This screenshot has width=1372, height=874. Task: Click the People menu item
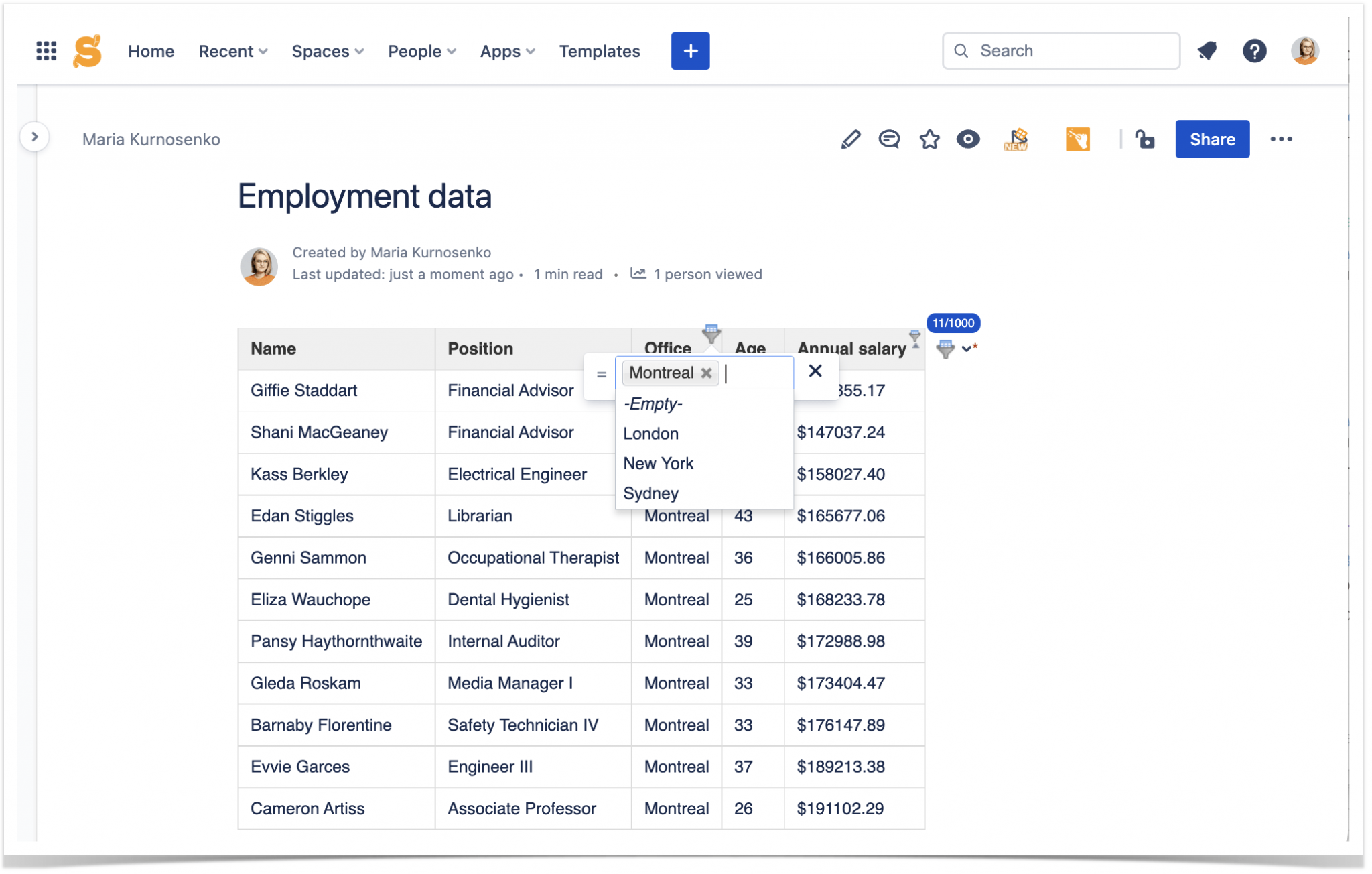(x=415, y=50)
